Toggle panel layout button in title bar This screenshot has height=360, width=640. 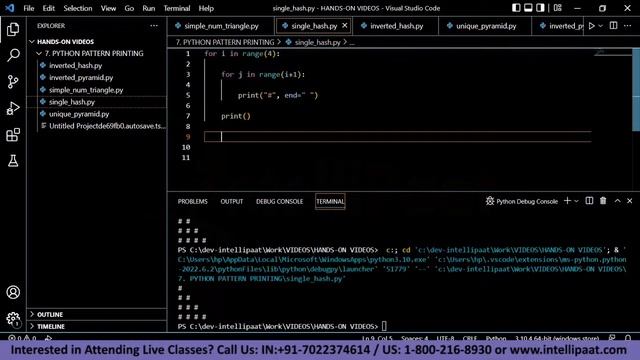coord(528,8)
